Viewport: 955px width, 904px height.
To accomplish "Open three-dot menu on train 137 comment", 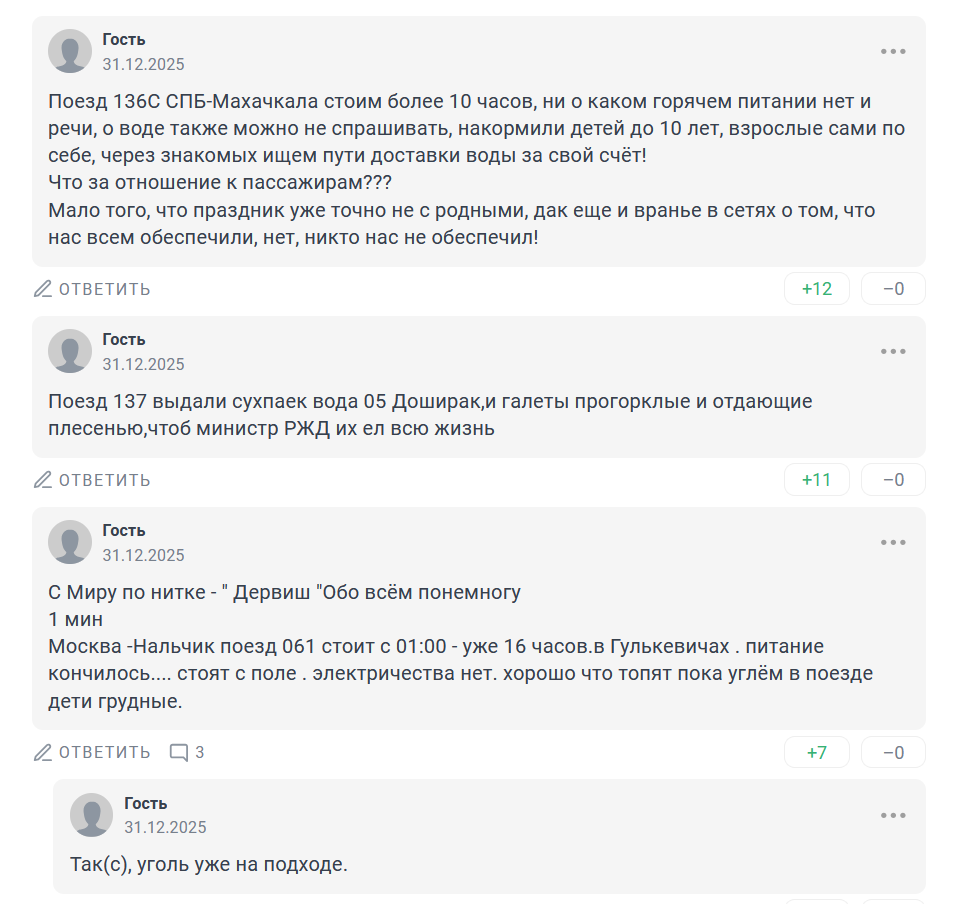I will (893, 352).
